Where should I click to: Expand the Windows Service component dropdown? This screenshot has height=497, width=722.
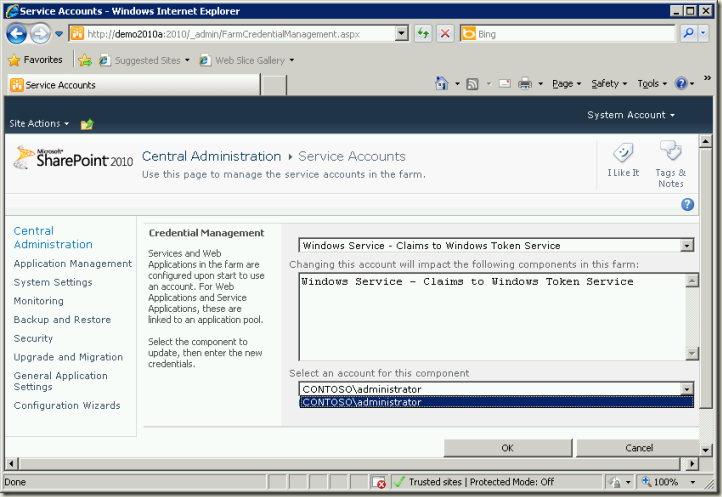(x=687, y=246)
